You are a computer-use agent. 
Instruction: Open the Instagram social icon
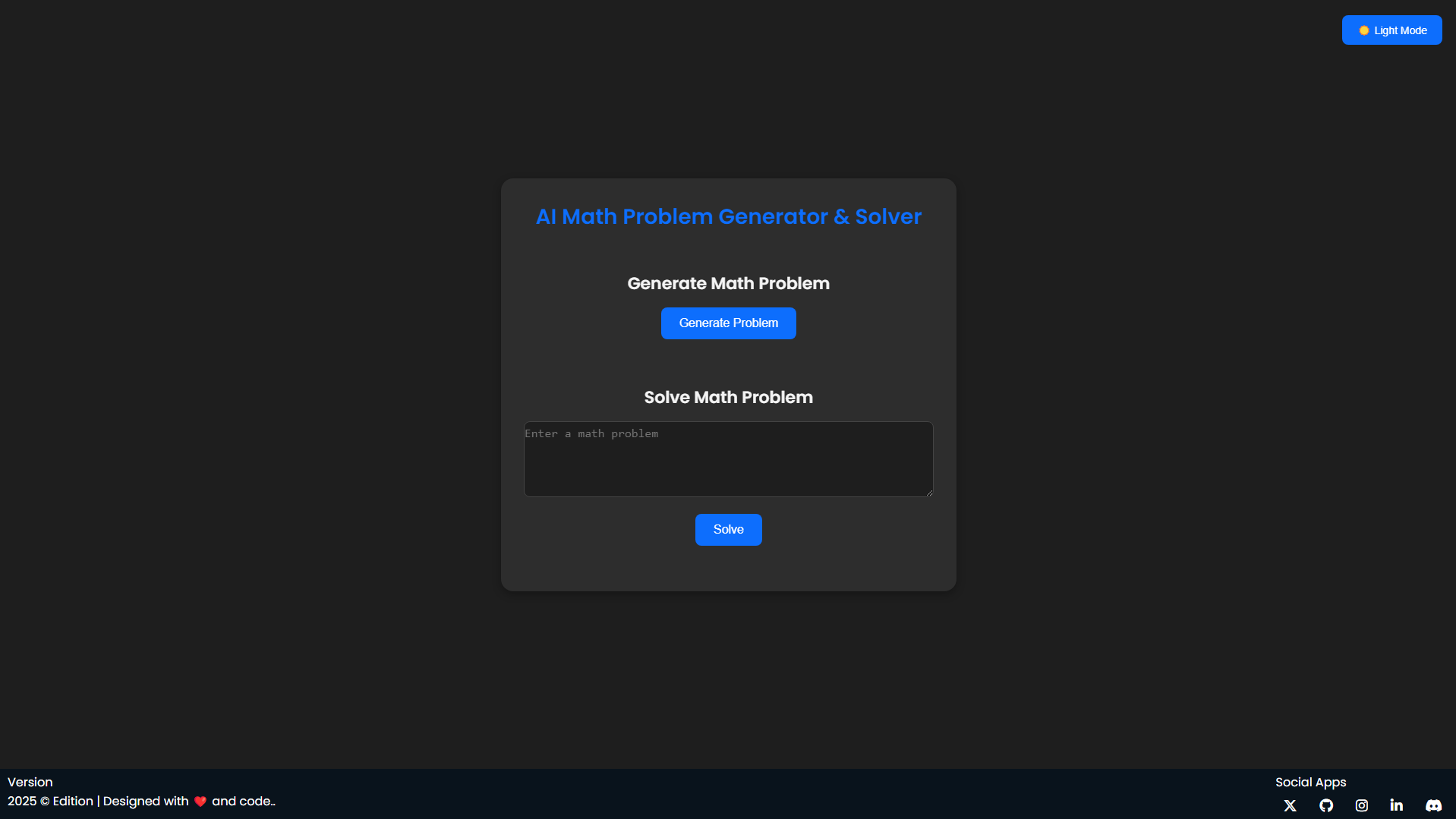point(1362,805)
